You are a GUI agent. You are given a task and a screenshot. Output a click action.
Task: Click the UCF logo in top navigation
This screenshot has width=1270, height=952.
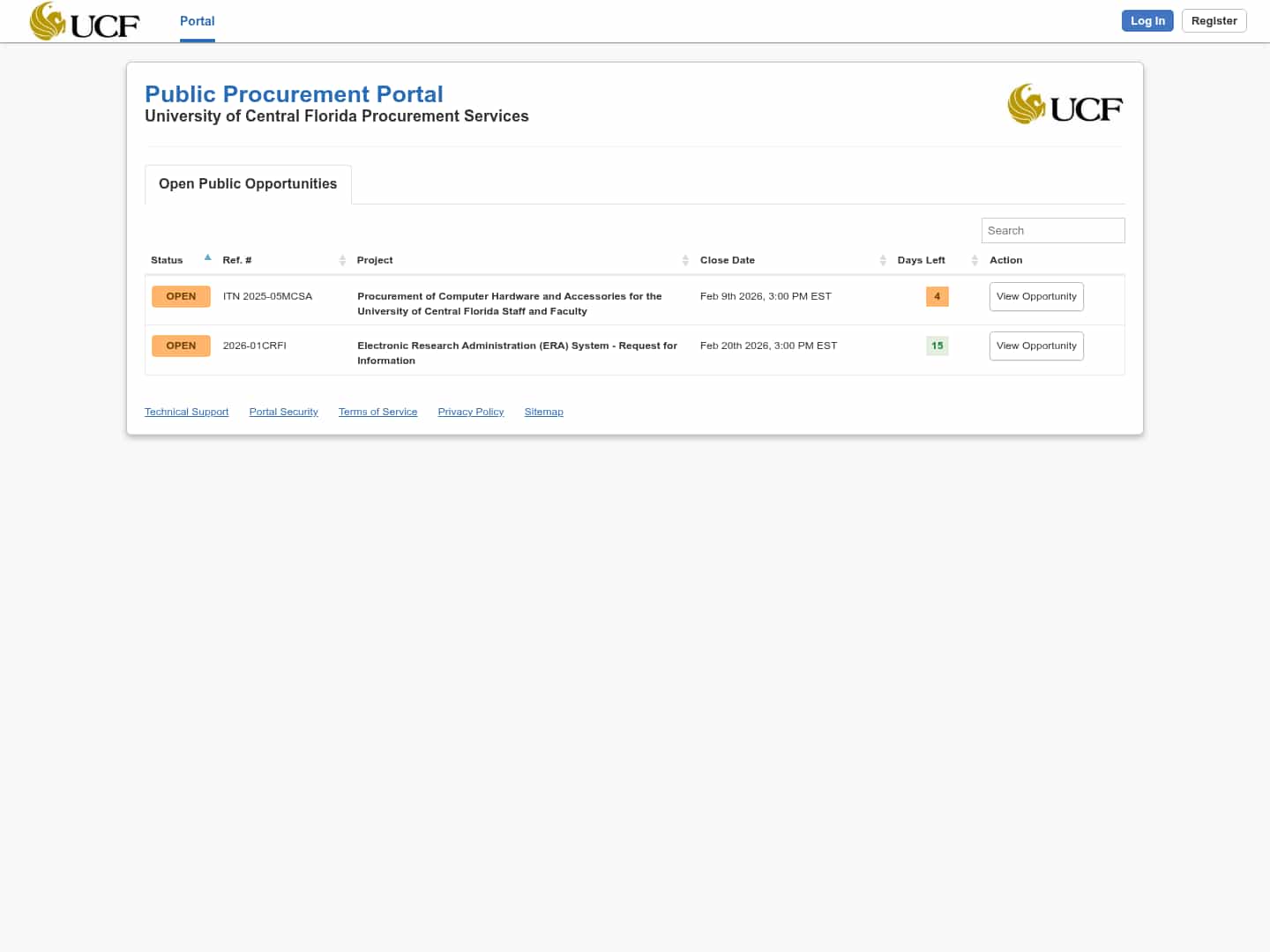[x=85, y=21]
